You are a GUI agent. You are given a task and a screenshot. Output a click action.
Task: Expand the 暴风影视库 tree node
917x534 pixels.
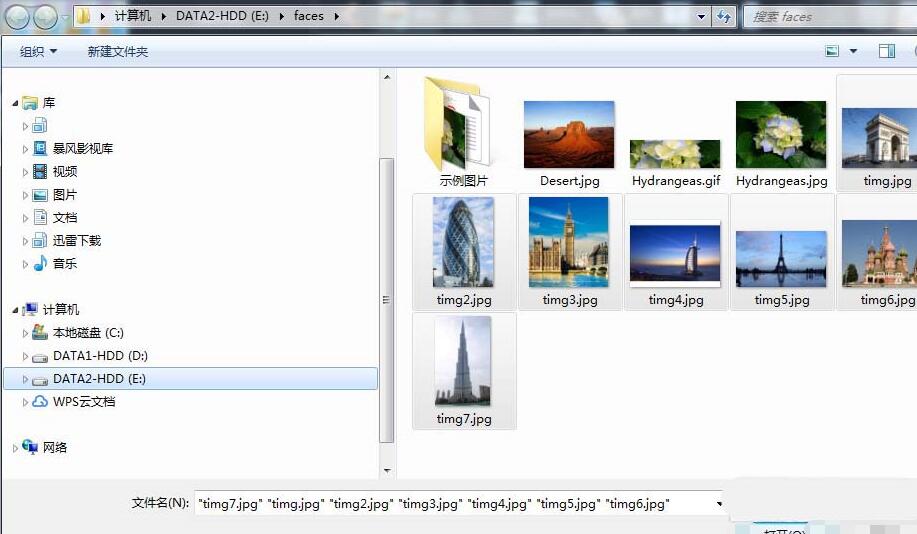click(x=25, y=149)
